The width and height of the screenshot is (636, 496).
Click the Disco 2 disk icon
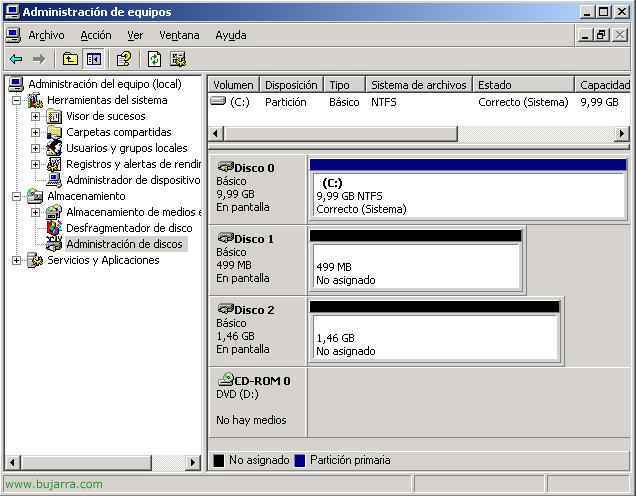point(226,309)
